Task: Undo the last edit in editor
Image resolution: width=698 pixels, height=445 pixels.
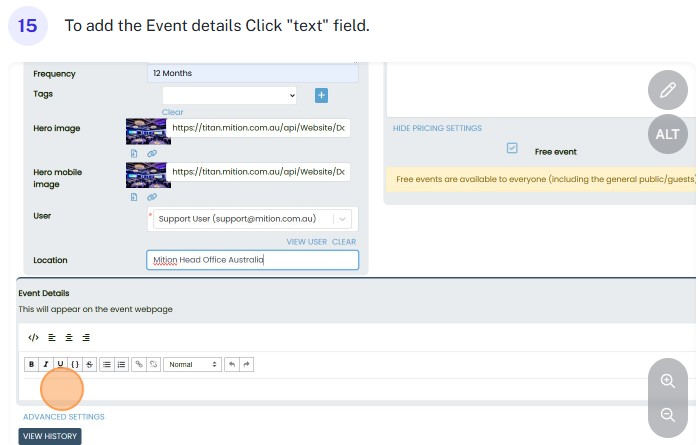Action: click(x=232, y=365)
